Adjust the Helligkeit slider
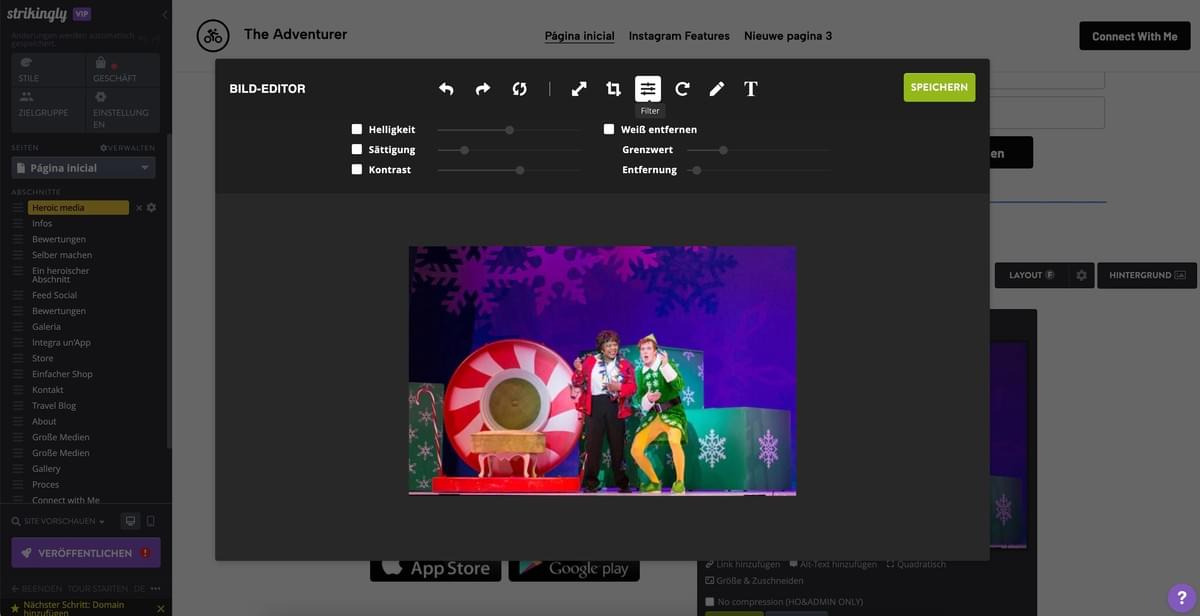The image size is (1200, 616). click(508, 130)
